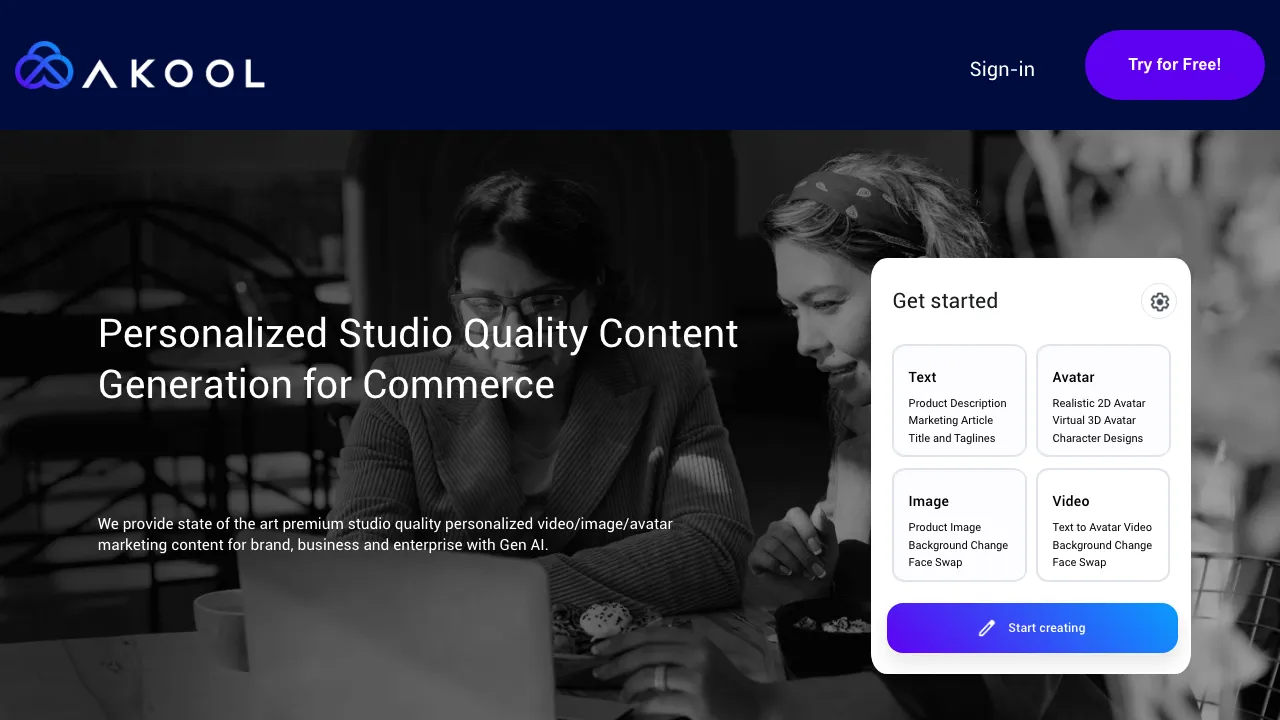
Task: Click Background Change in Image card
Action: pyautogui.click(x=958, y=545)
